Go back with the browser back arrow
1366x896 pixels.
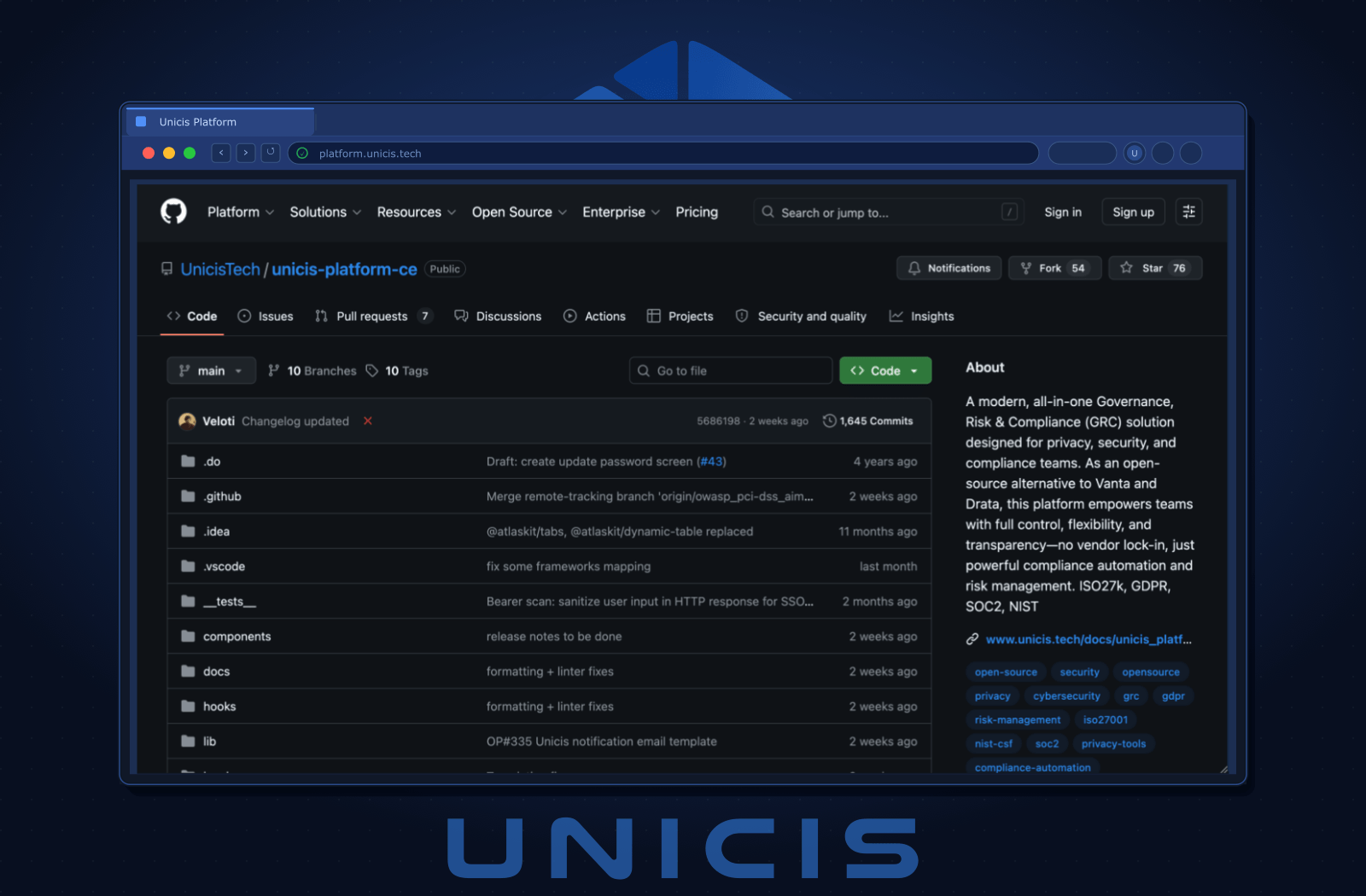tap(221, 153)
